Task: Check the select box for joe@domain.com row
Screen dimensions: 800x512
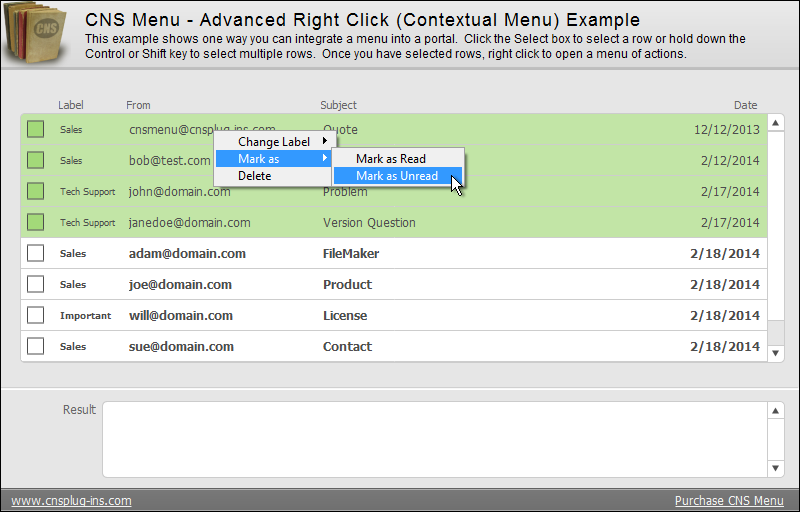Action: pos(36,284)
